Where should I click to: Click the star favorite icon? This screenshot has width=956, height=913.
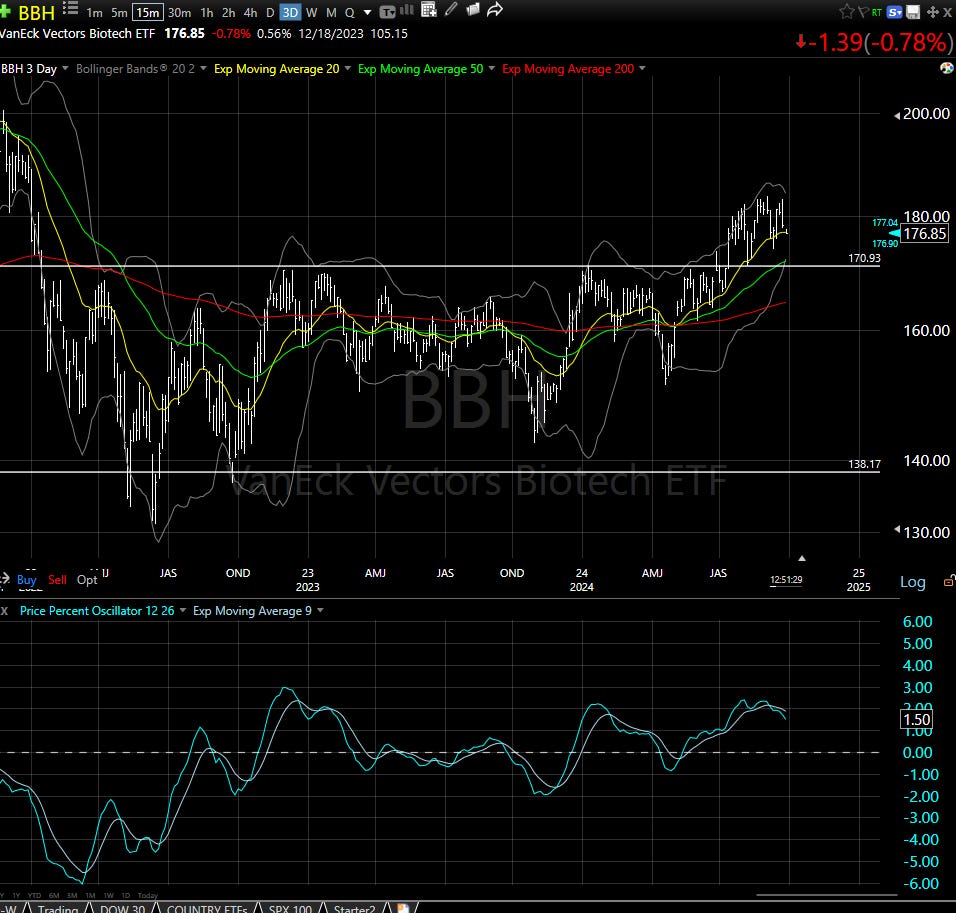[846, 12]
